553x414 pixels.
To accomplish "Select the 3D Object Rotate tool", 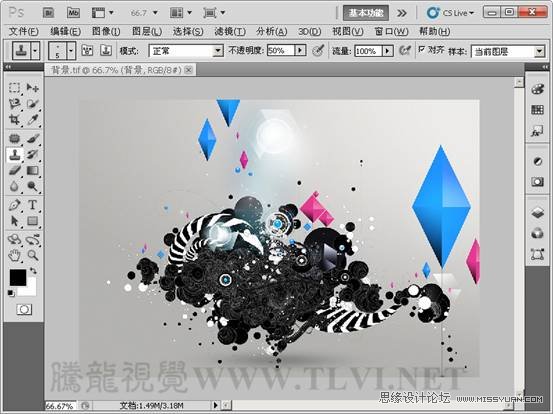I will [x=14, y=239].
